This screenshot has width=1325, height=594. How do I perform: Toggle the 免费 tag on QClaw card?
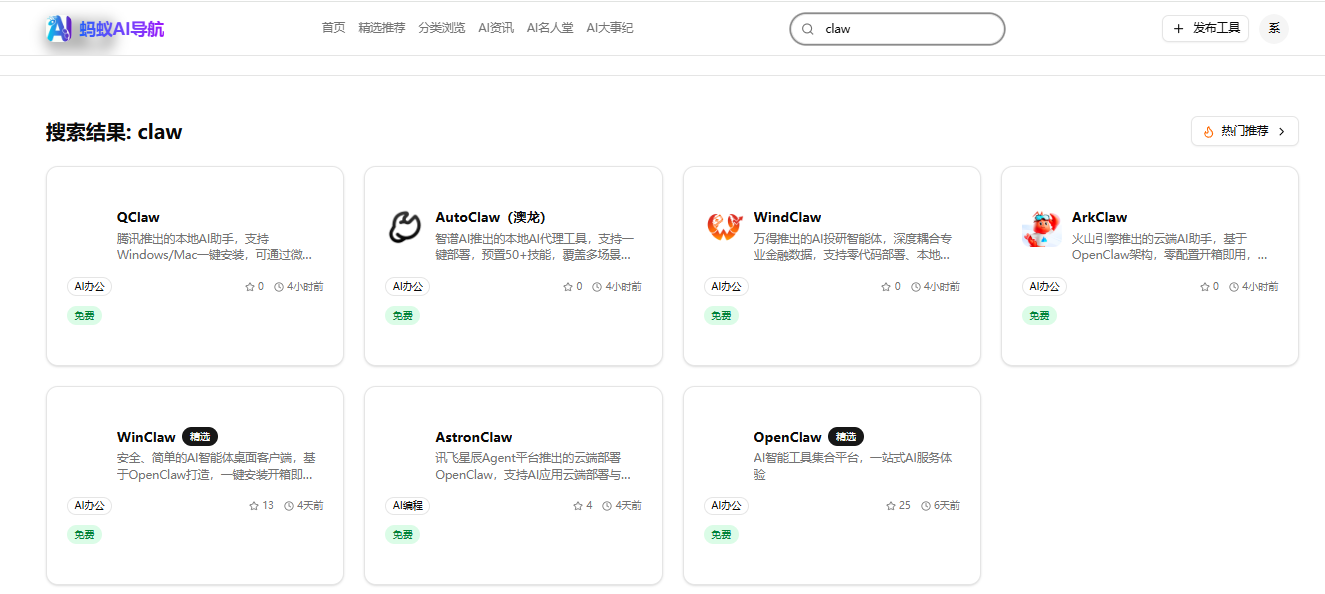tap(84, 314)
